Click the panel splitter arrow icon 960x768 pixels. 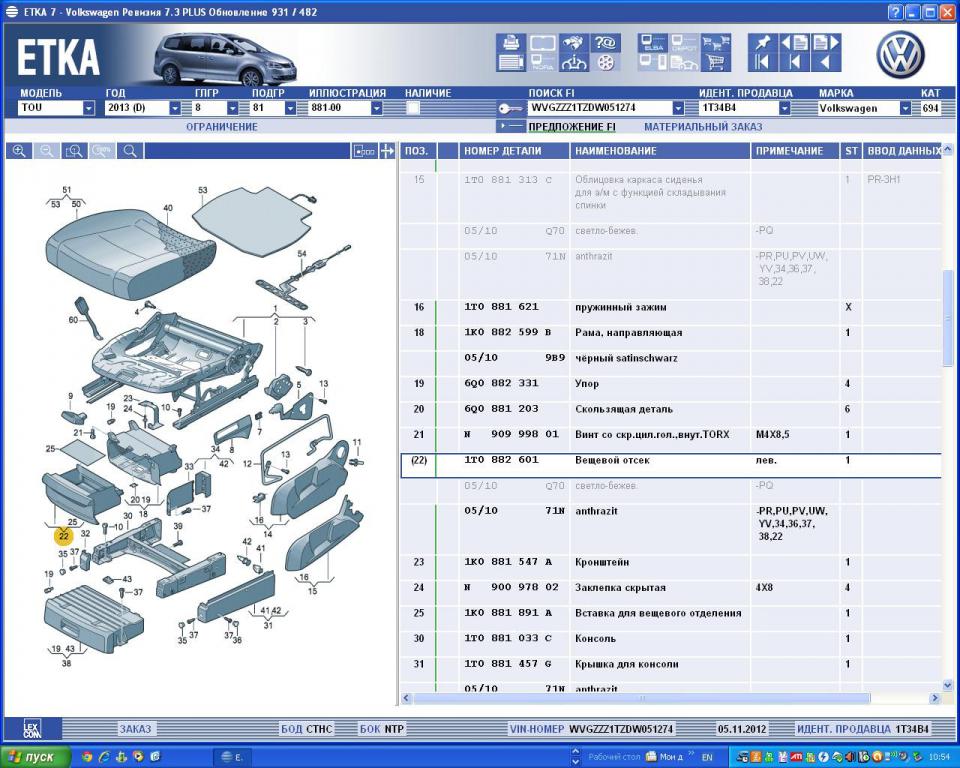[387, 151]
